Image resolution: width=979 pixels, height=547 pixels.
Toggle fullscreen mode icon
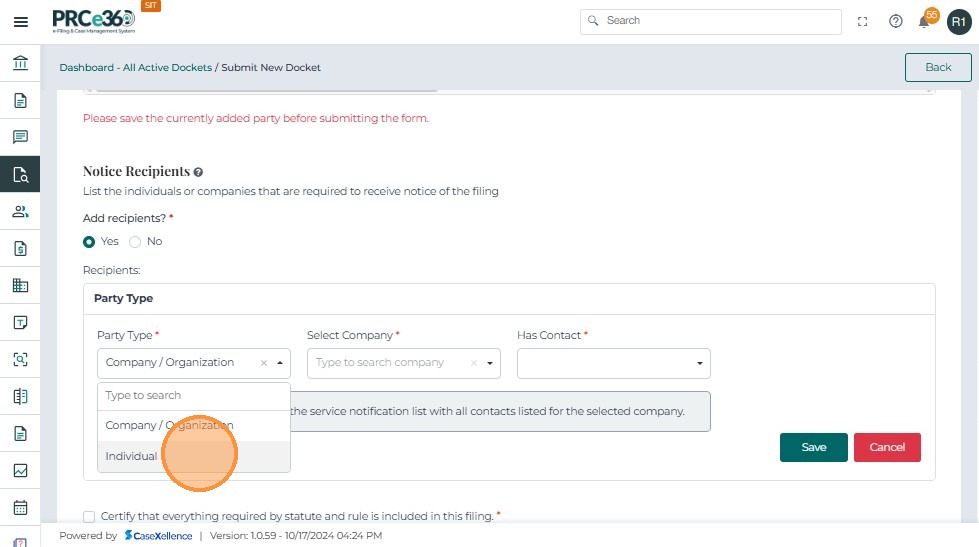click(863, 21)
